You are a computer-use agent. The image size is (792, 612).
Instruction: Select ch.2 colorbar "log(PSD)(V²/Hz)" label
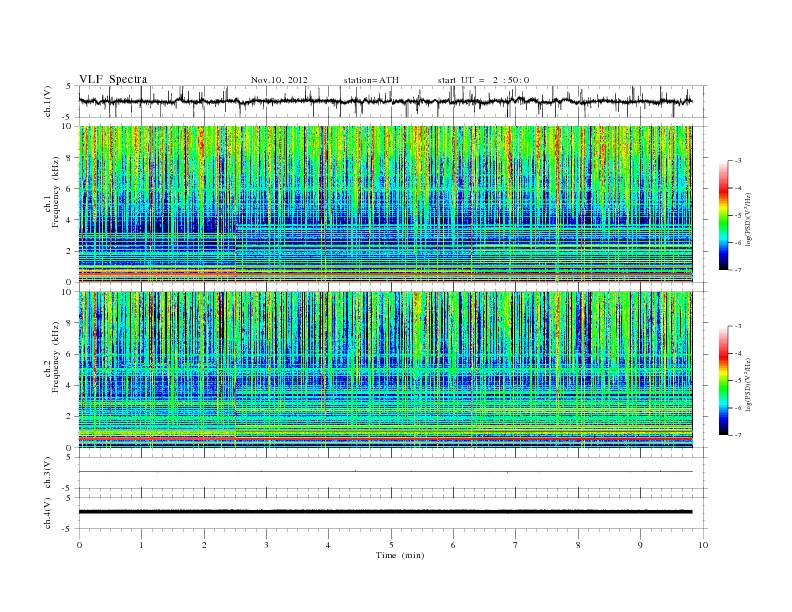click(x=748, y=384)
